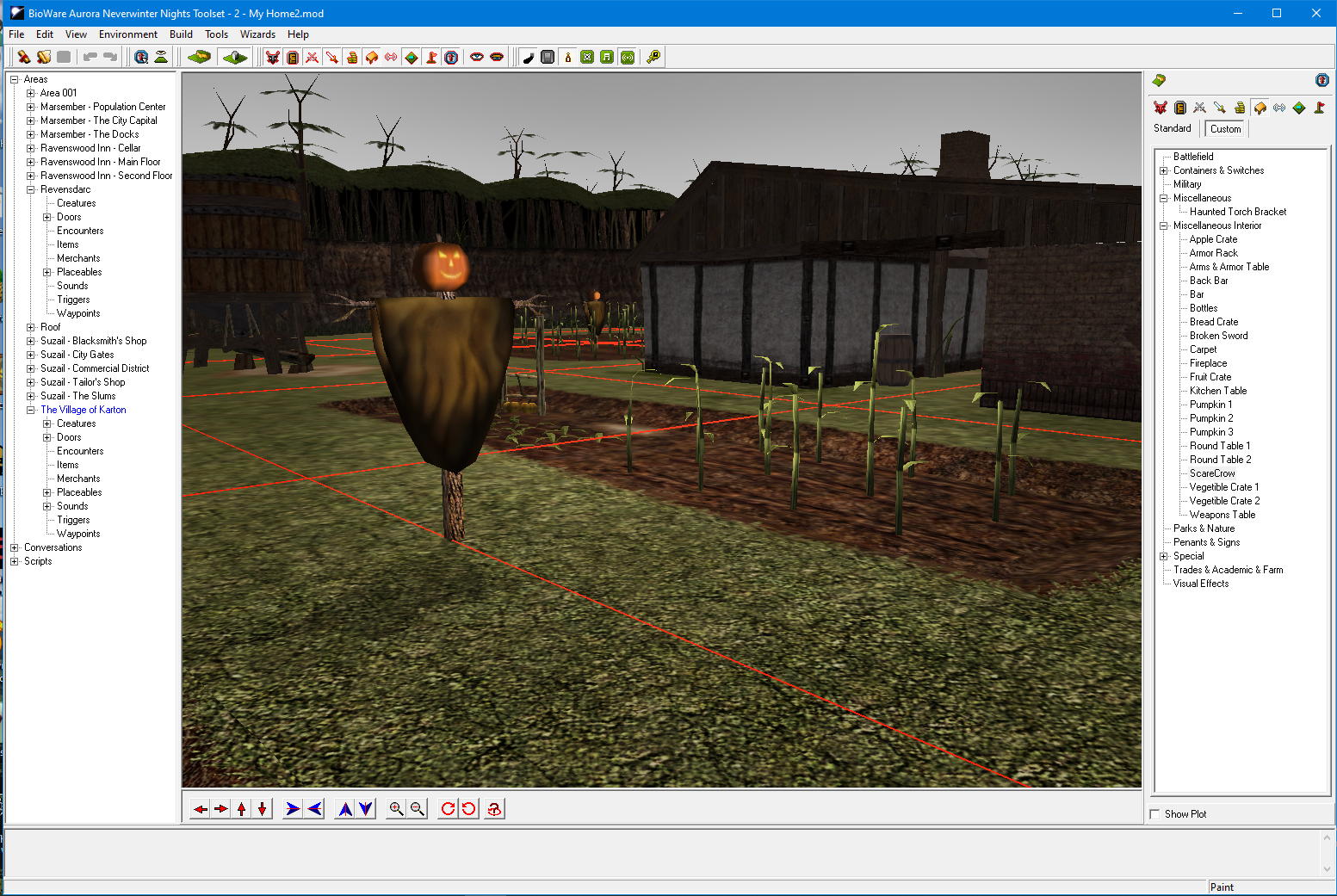The height and width of the screenshot is (896, 1337).
Task: Open the Wizards menu
Action: click(257, 34)
